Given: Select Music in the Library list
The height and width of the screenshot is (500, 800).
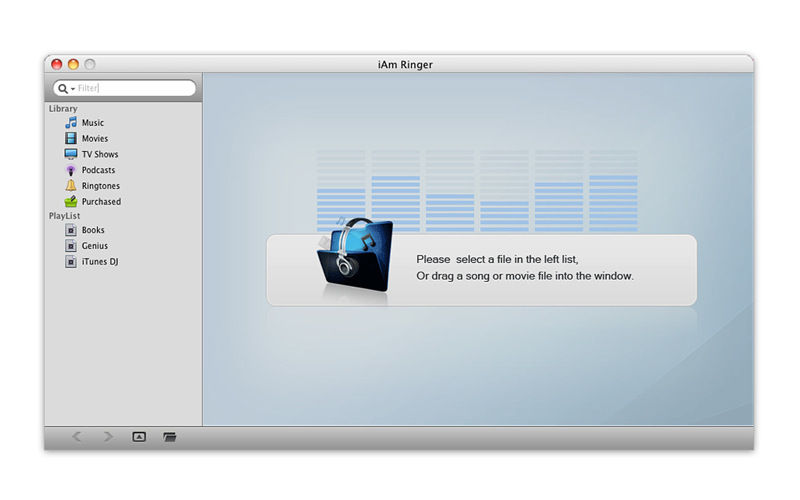Looking at the screenshot, I should coord(93,123).
